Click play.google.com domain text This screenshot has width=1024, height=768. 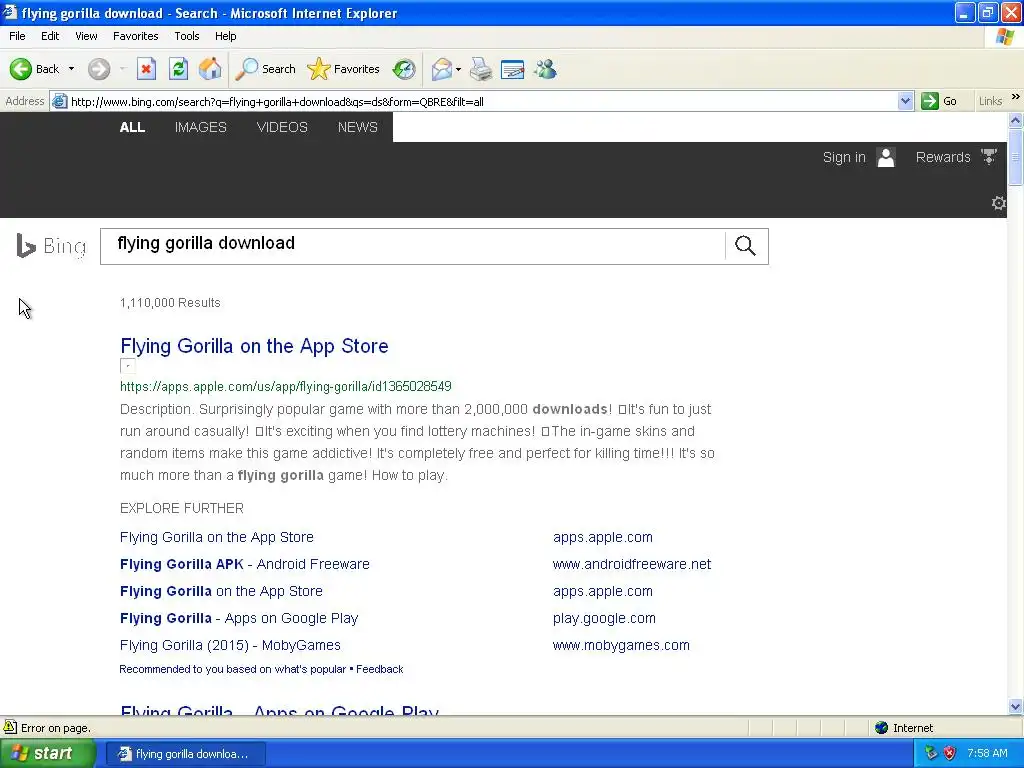(x=604, y=618)
